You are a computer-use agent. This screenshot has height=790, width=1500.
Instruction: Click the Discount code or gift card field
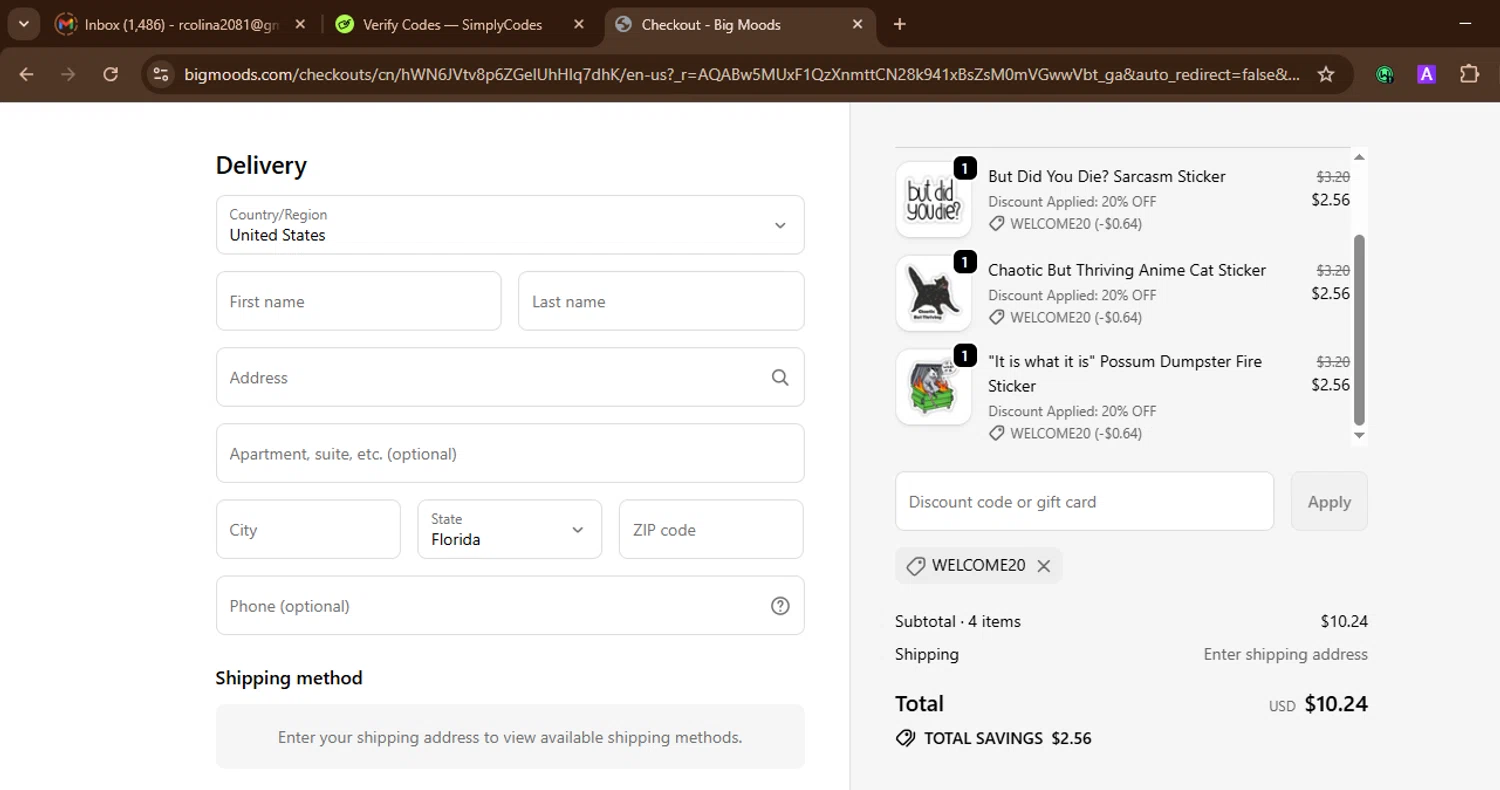(x=1084, y=501)
